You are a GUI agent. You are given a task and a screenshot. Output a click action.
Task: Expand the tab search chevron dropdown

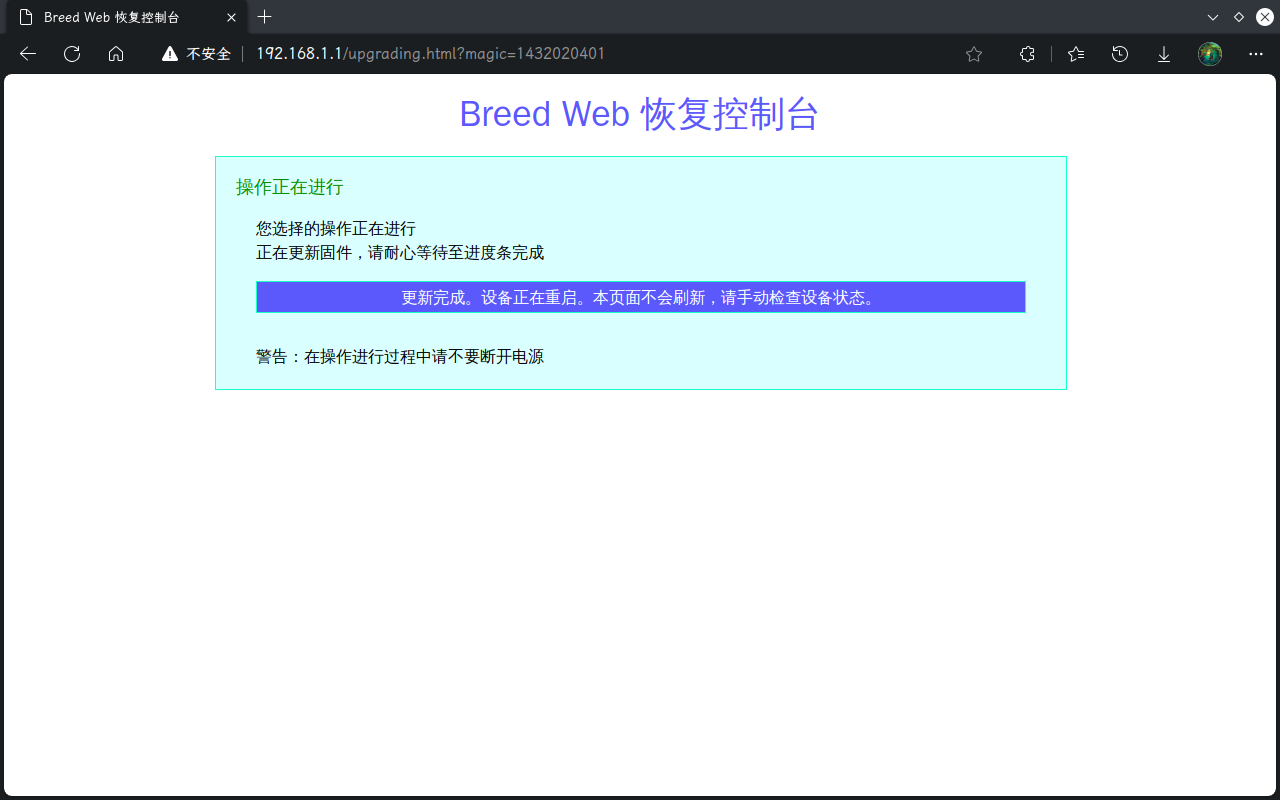point(1213,17)
